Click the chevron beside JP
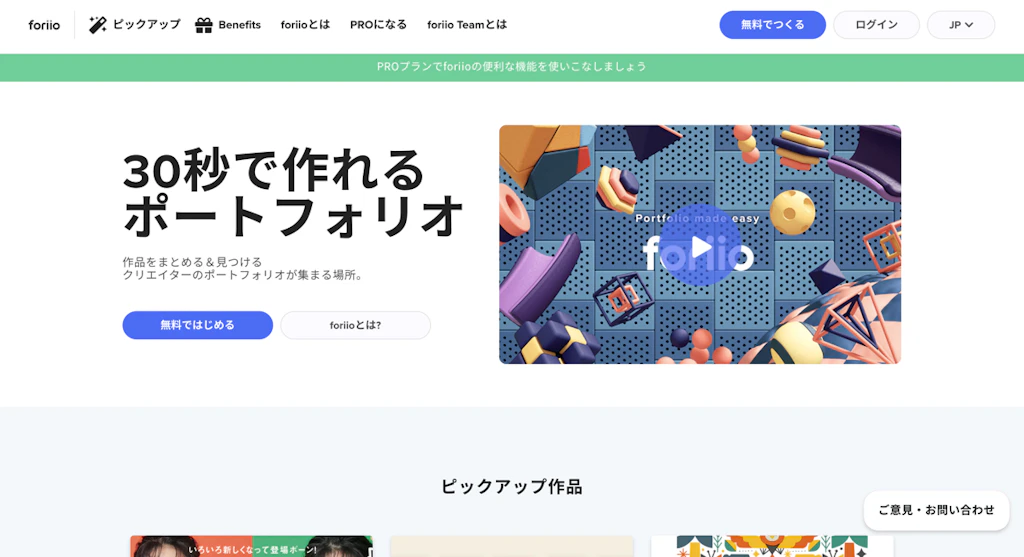 (x=969, y=25)
